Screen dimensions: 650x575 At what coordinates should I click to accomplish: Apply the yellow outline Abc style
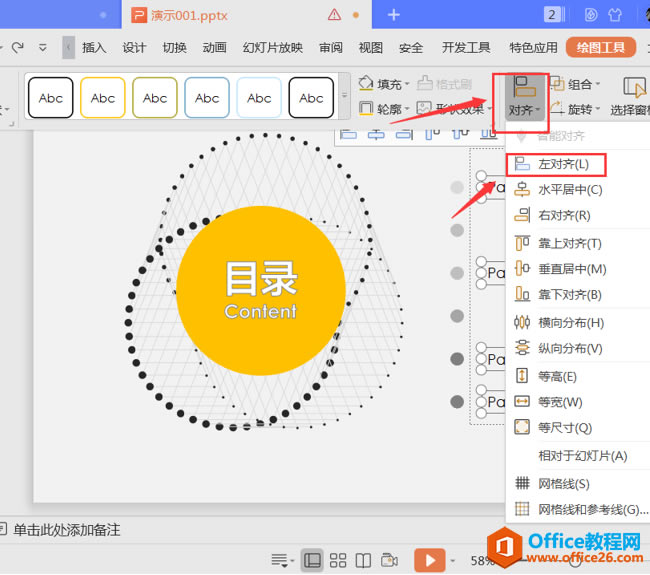[x=103, y=98]
